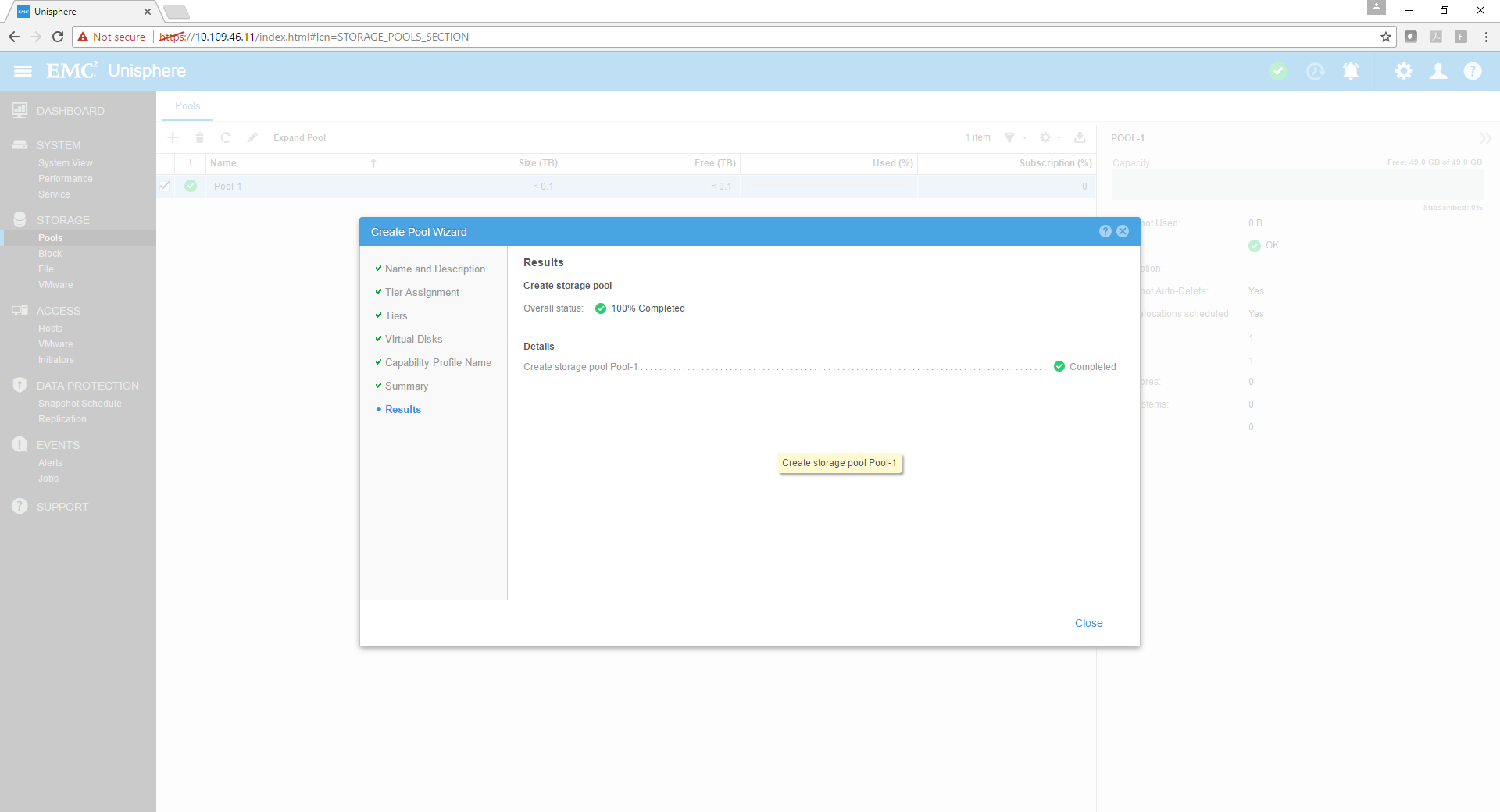Click the hamburger menu icon

tap(23, 71)
